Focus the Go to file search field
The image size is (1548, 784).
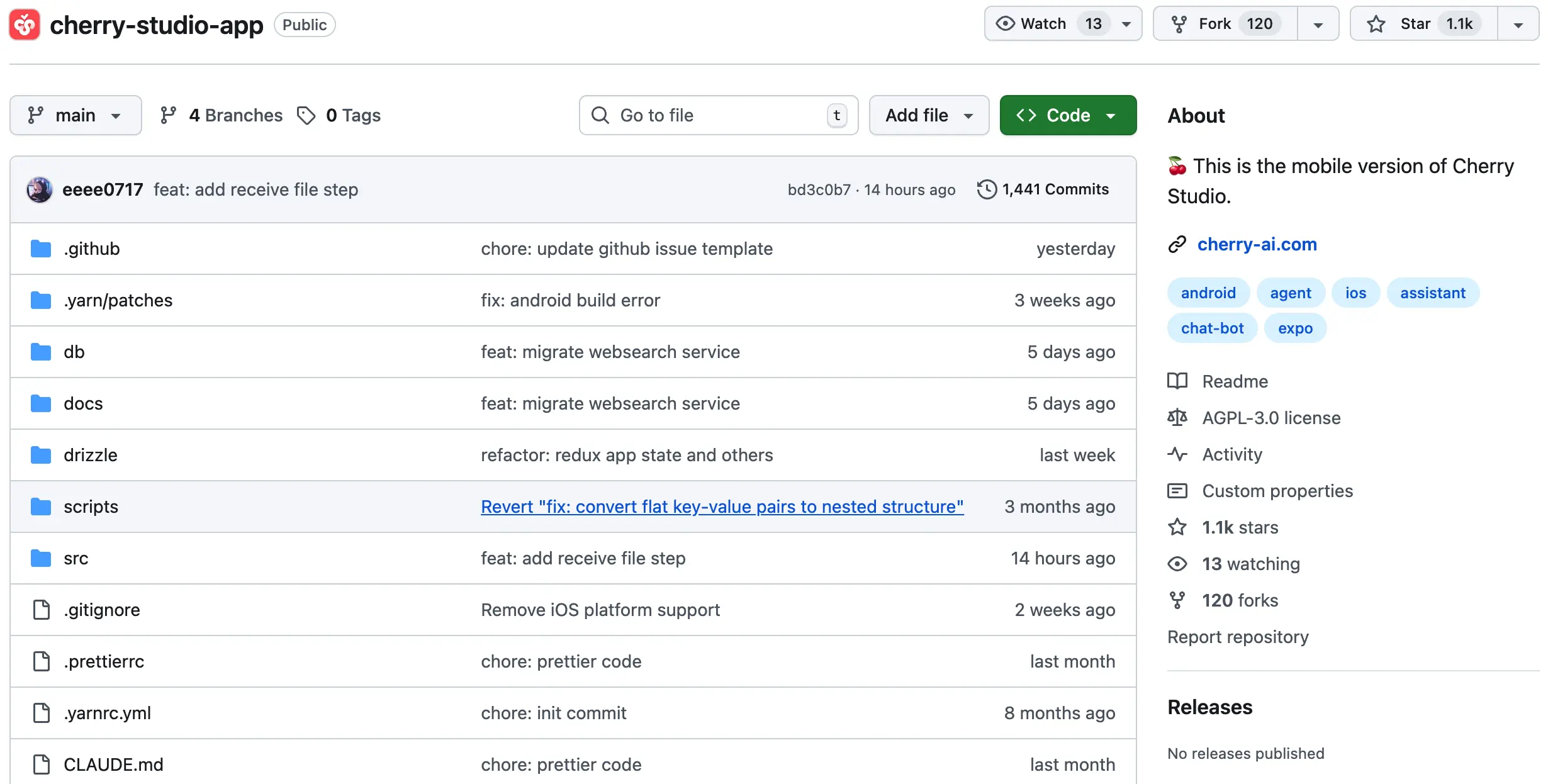pyautogui.click(x=717, y=115)
